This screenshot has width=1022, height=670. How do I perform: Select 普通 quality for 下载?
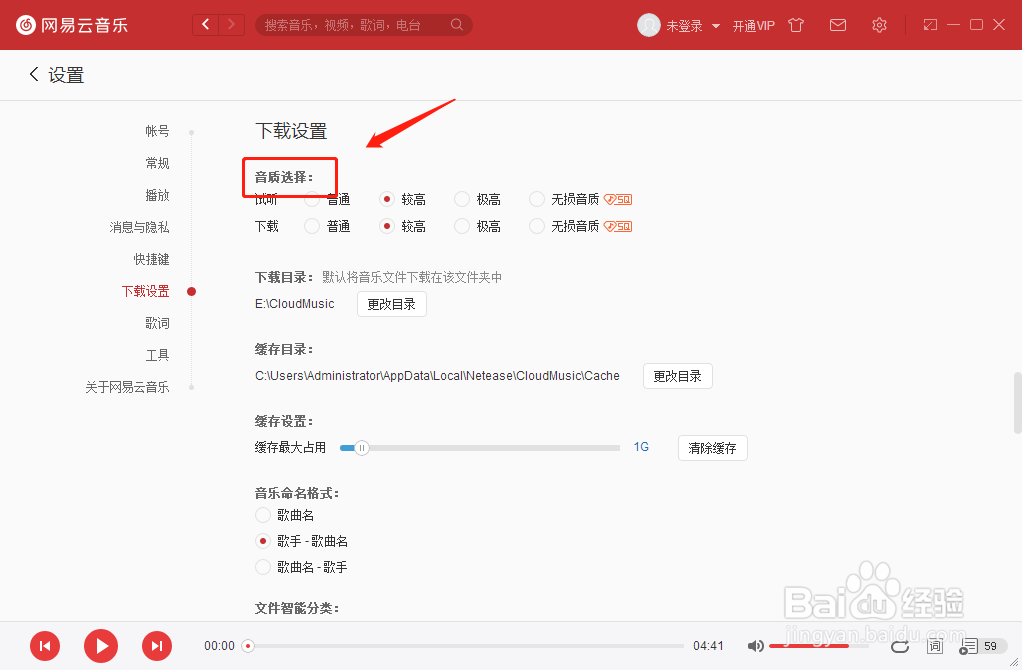312,226
